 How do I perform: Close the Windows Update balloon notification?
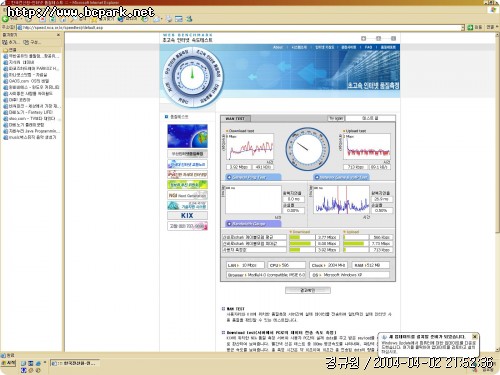point(474,337)
